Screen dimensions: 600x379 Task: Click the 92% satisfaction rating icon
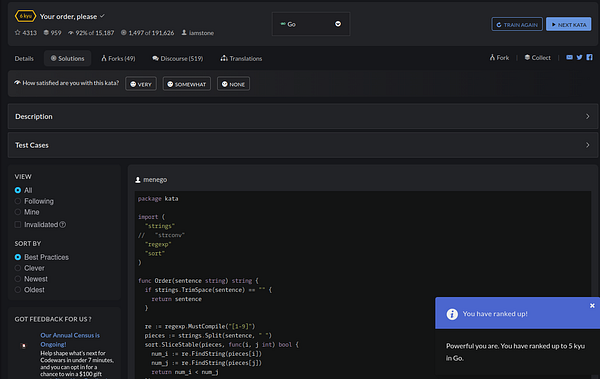tap(70, 33)
